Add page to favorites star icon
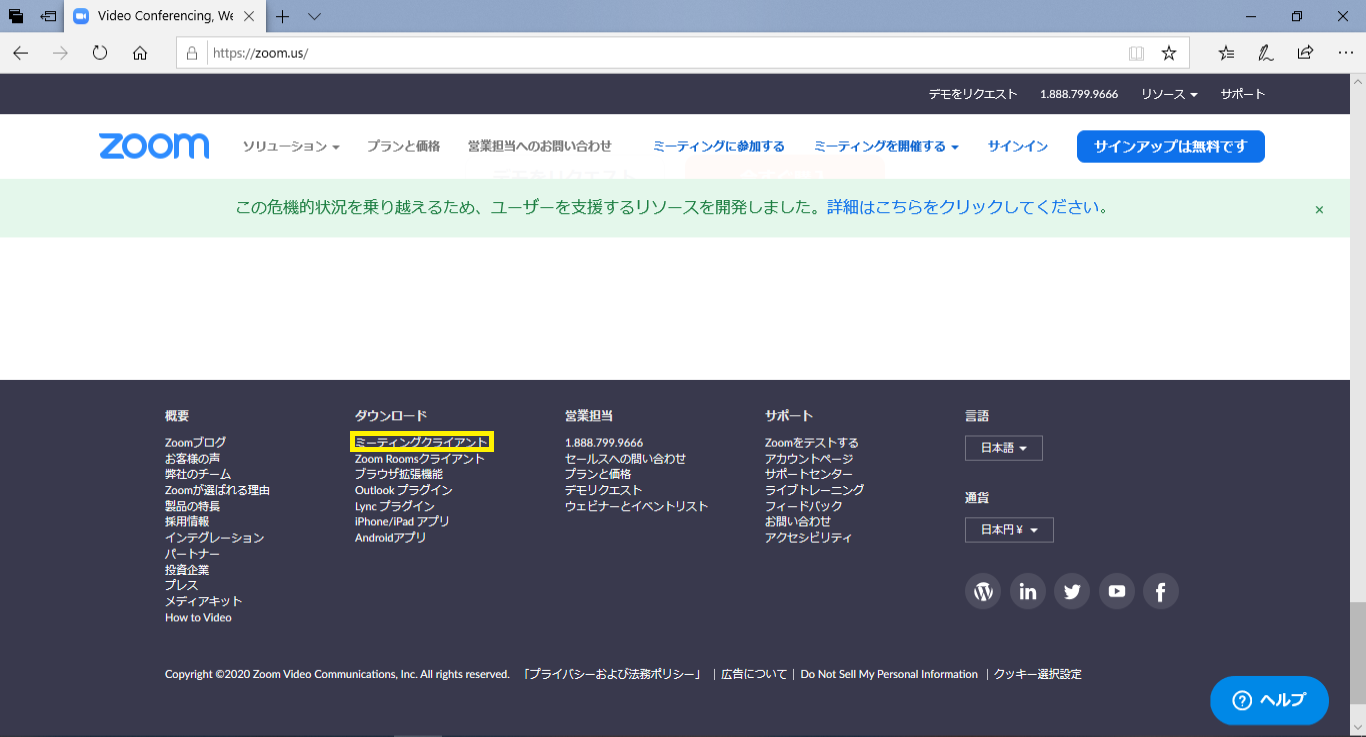1366x737 pixels. pos(1168,53)
